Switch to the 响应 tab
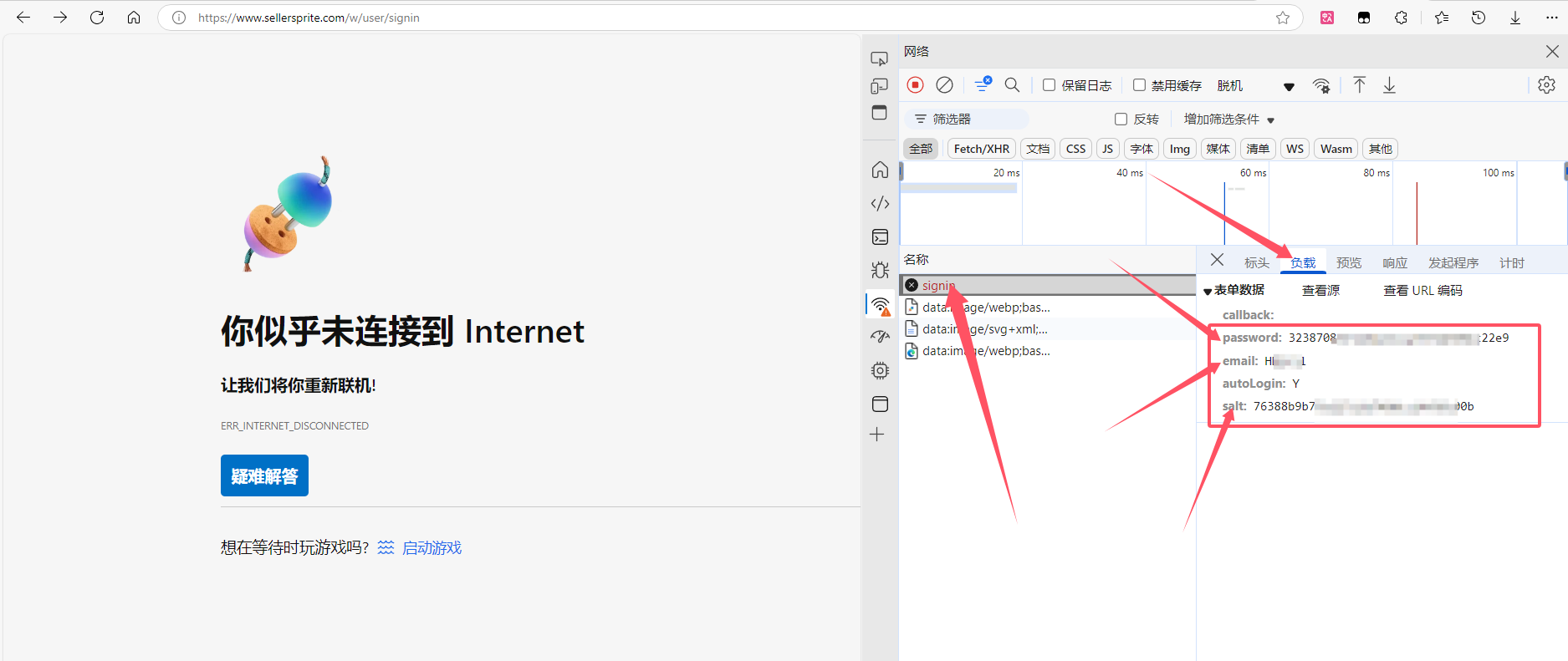This screenshot has height=661, width=1568. tap(1395, 262)
